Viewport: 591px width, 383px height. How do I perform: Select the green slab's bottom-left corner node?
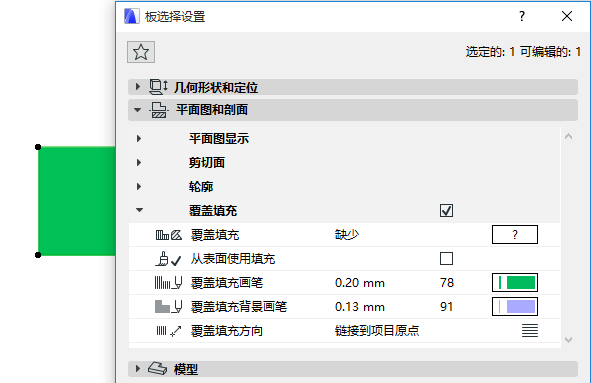38,255
